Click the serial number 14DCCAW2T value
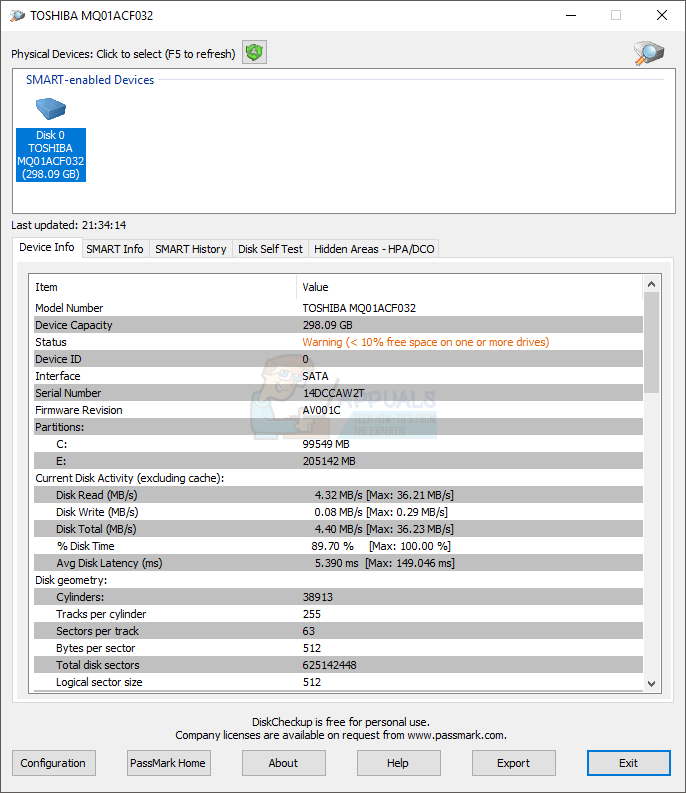 tap(333, 393)
